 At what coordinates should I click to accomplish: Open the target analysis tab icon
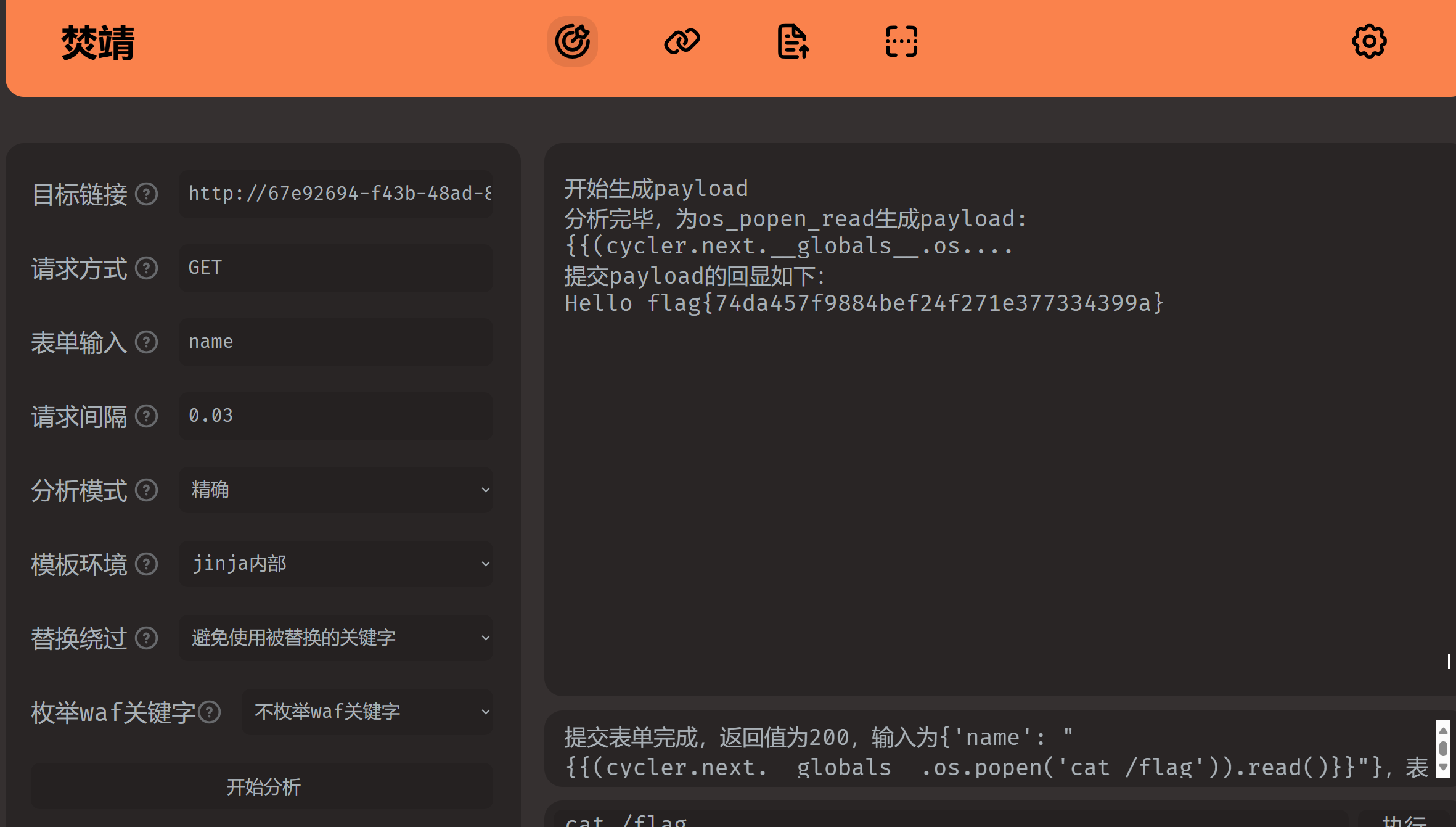coord(572,41)
